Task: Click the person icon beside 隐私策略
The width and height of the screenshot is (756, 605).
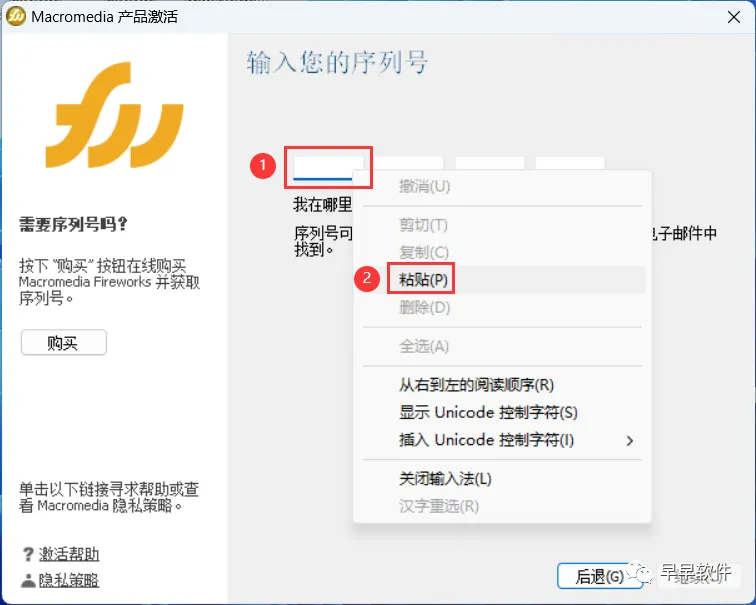Action: click(x=28, y=580)
